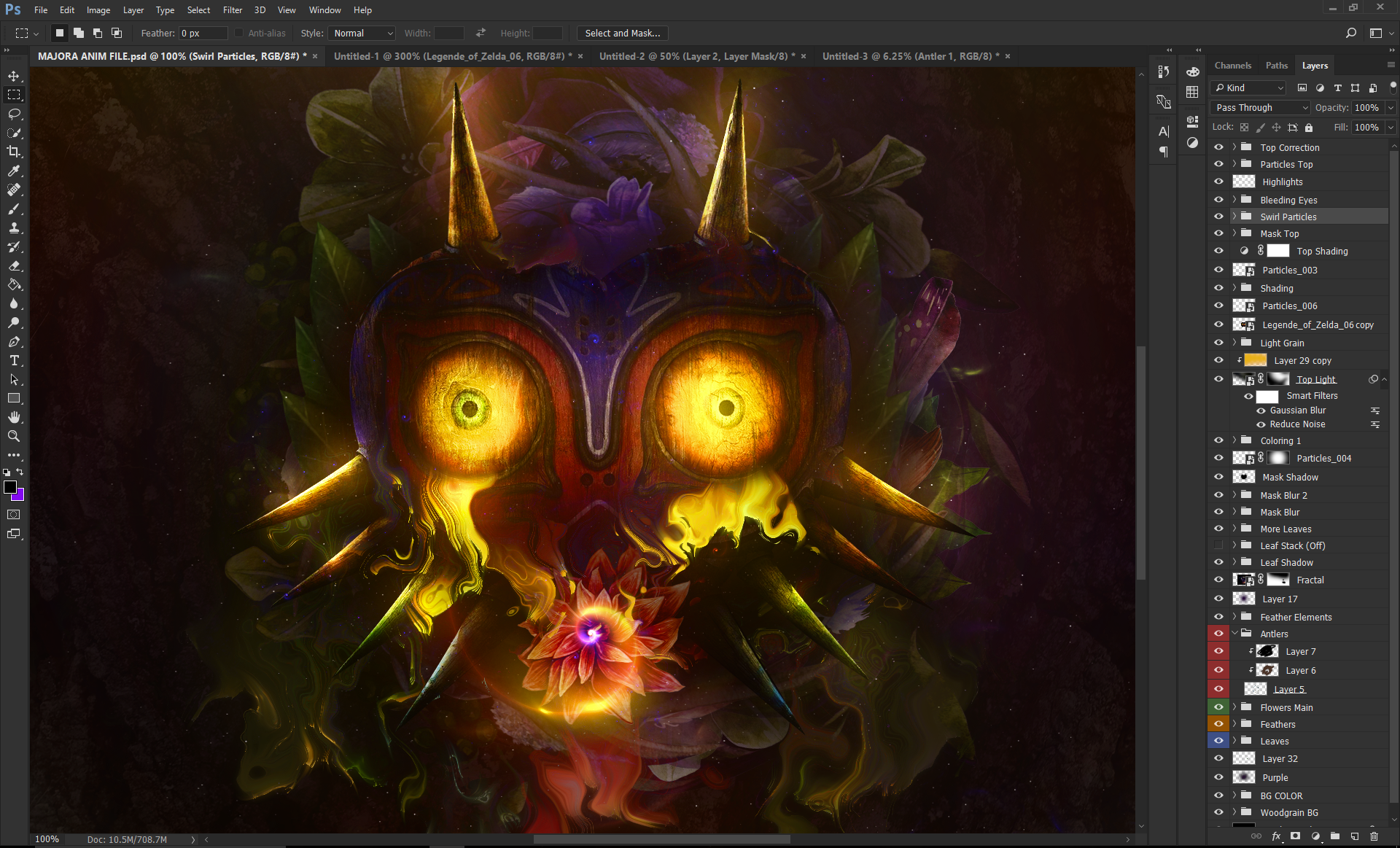The width and height of the screenshot is (1400, 848).
Task: Click the search magnifier in options bar
Action: click(x=1350, y=33)
